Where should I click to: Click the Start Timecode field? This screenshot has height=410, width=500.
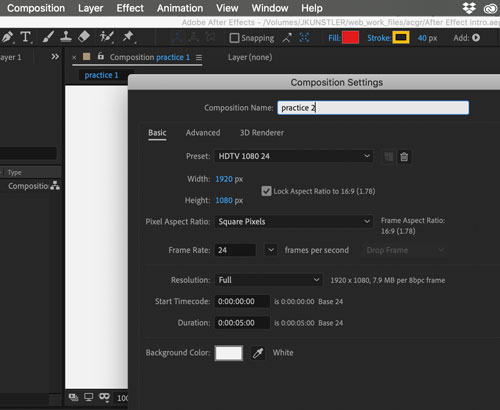pos(242,301)
